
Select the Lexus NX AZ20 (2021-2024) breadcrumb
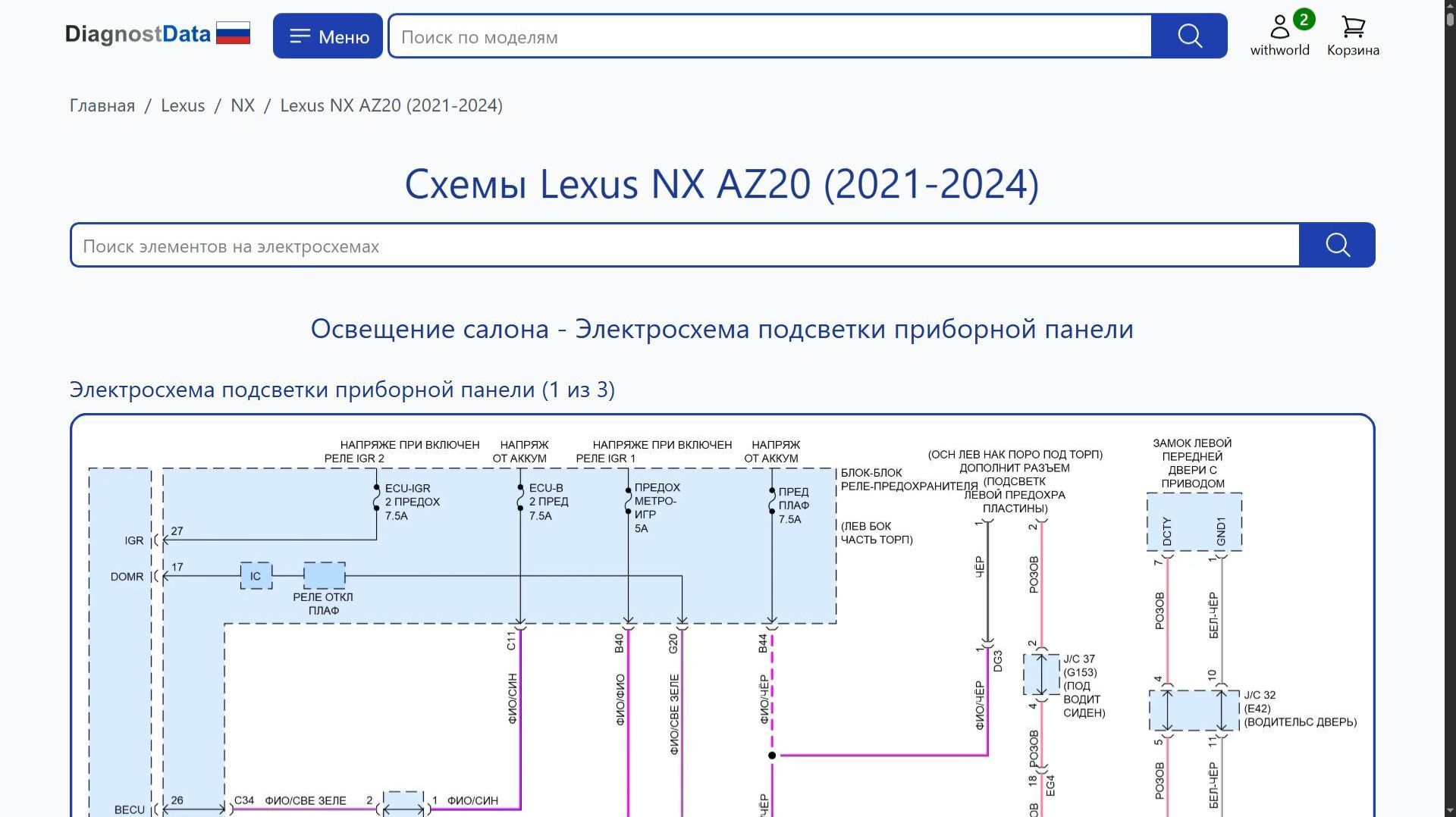[x=391, y=105]
